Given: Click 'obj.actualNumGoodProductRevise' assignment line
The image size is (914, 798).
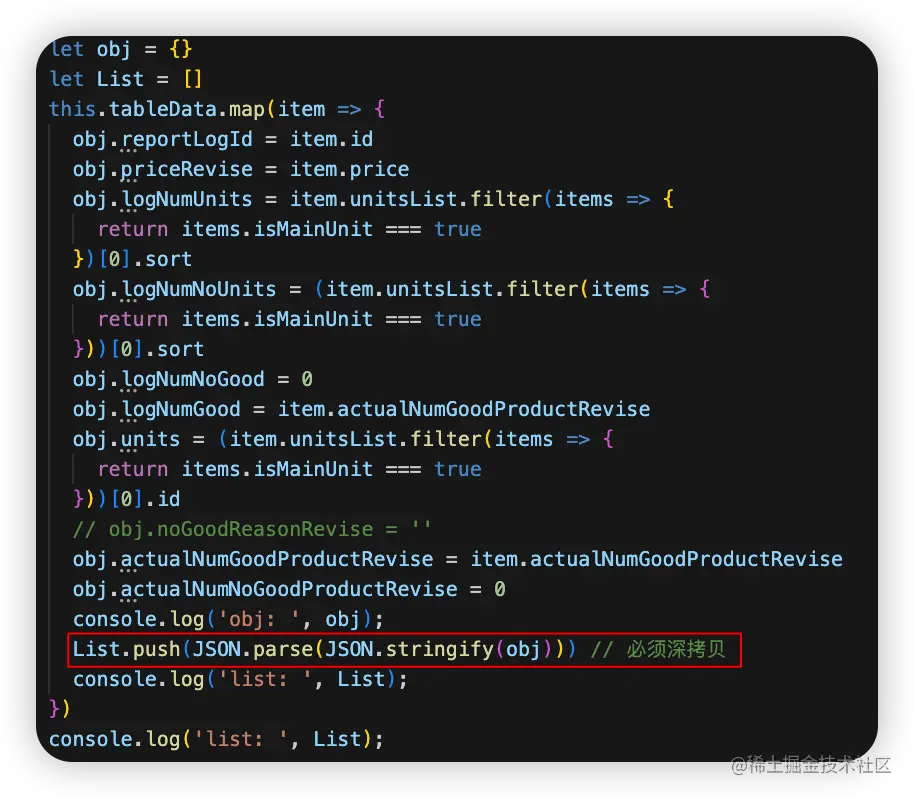Looking at the screenshot, I should [x=458, y=560].
